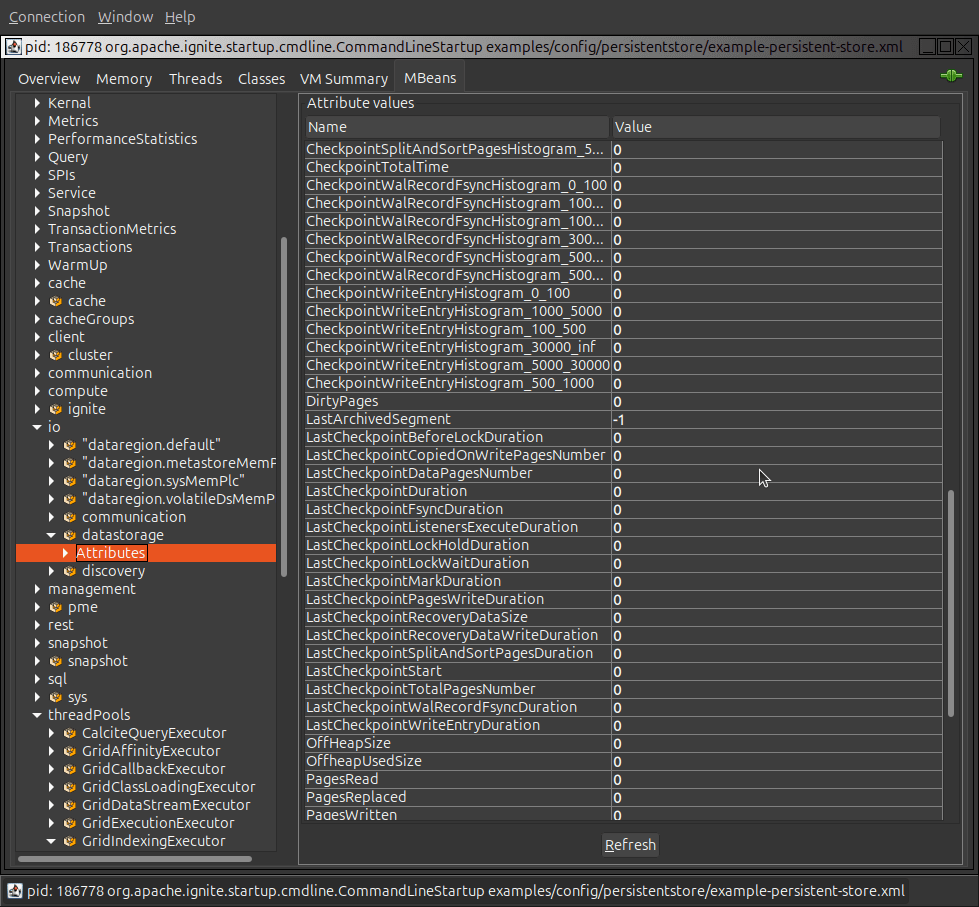Select the LastCheckpointDuration attribute row
Image resolution: width=979 pixels, height=907 pixels.
[623, 491]
